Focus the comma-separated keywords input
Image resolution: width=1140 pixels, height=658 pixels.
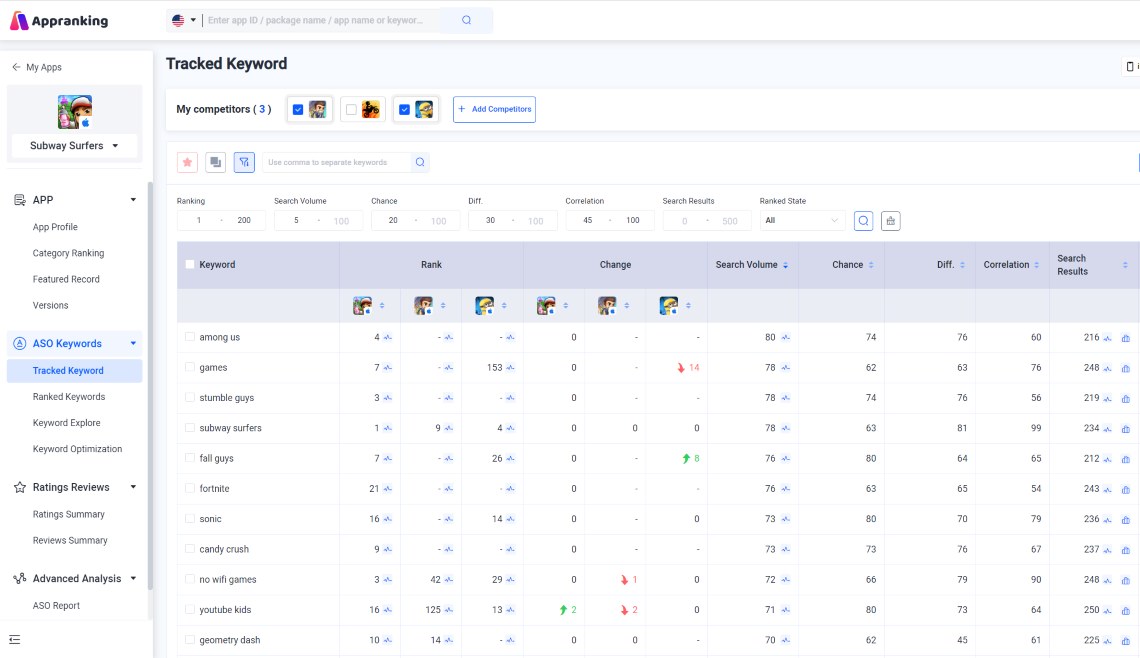coord(336,162)
